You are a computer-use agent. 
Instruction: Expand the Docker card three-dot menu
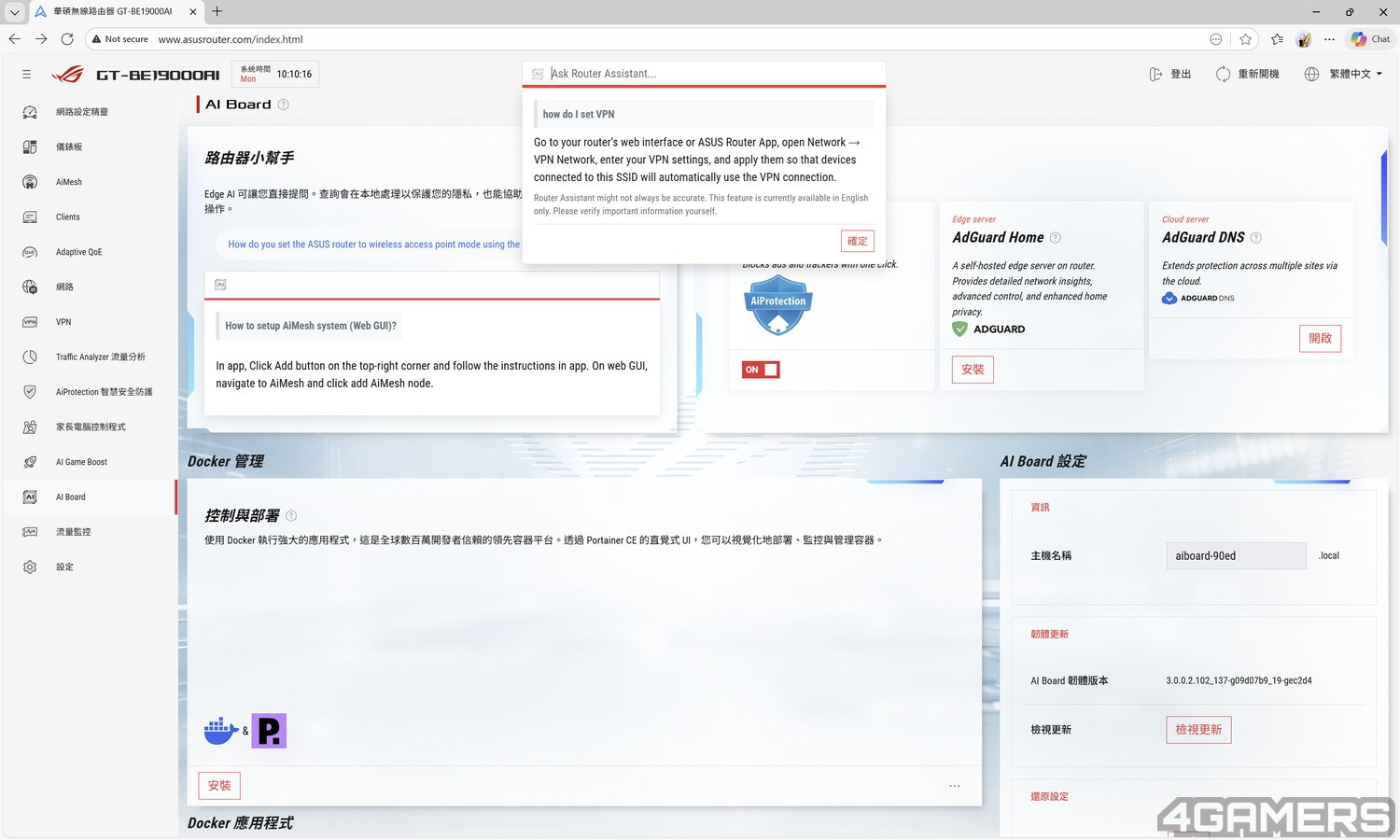click(x=954, y=786)
